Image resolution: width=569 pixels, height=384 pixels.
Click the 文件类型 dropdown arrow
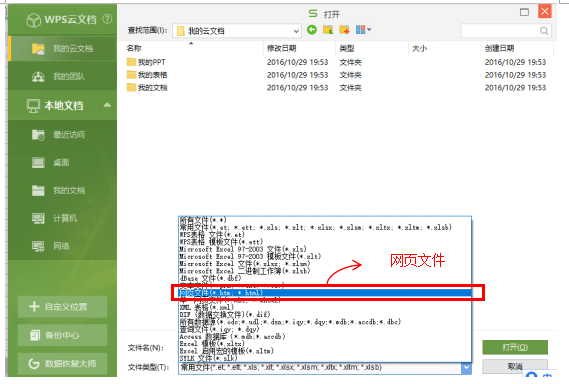point(466,368)
